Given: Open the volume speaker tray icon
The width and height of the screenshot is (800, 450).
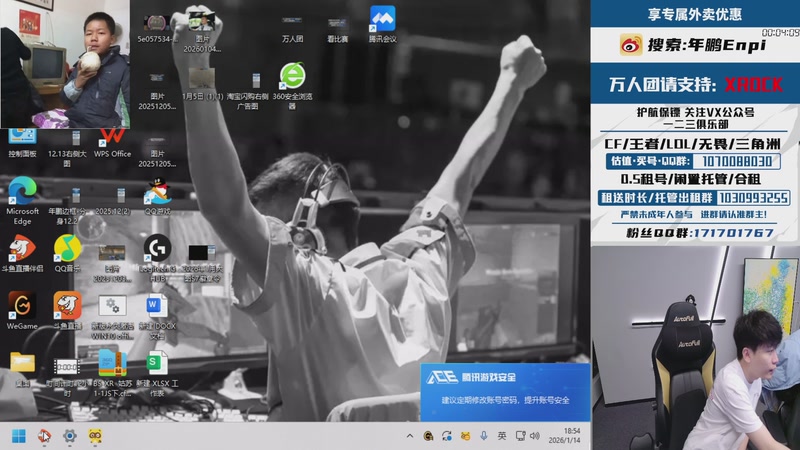Looking at the screenshot, I should (535, 436).
